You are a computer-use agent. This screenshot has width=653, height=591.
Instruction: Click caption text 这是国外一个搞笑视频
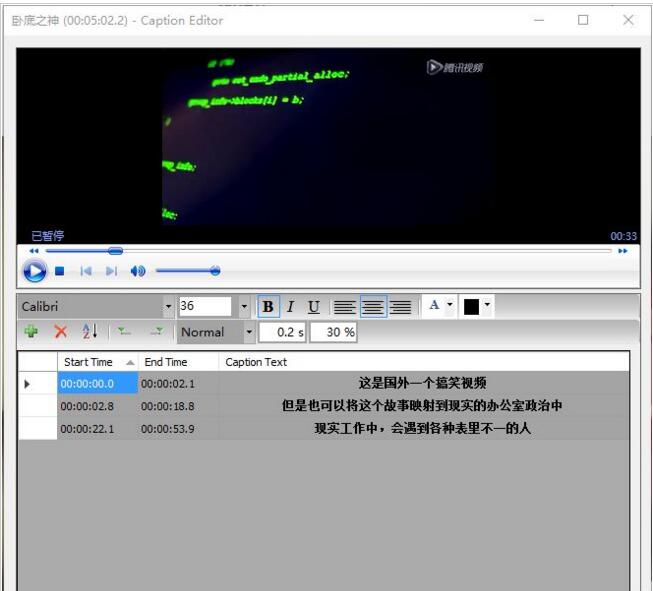point(422,383)
